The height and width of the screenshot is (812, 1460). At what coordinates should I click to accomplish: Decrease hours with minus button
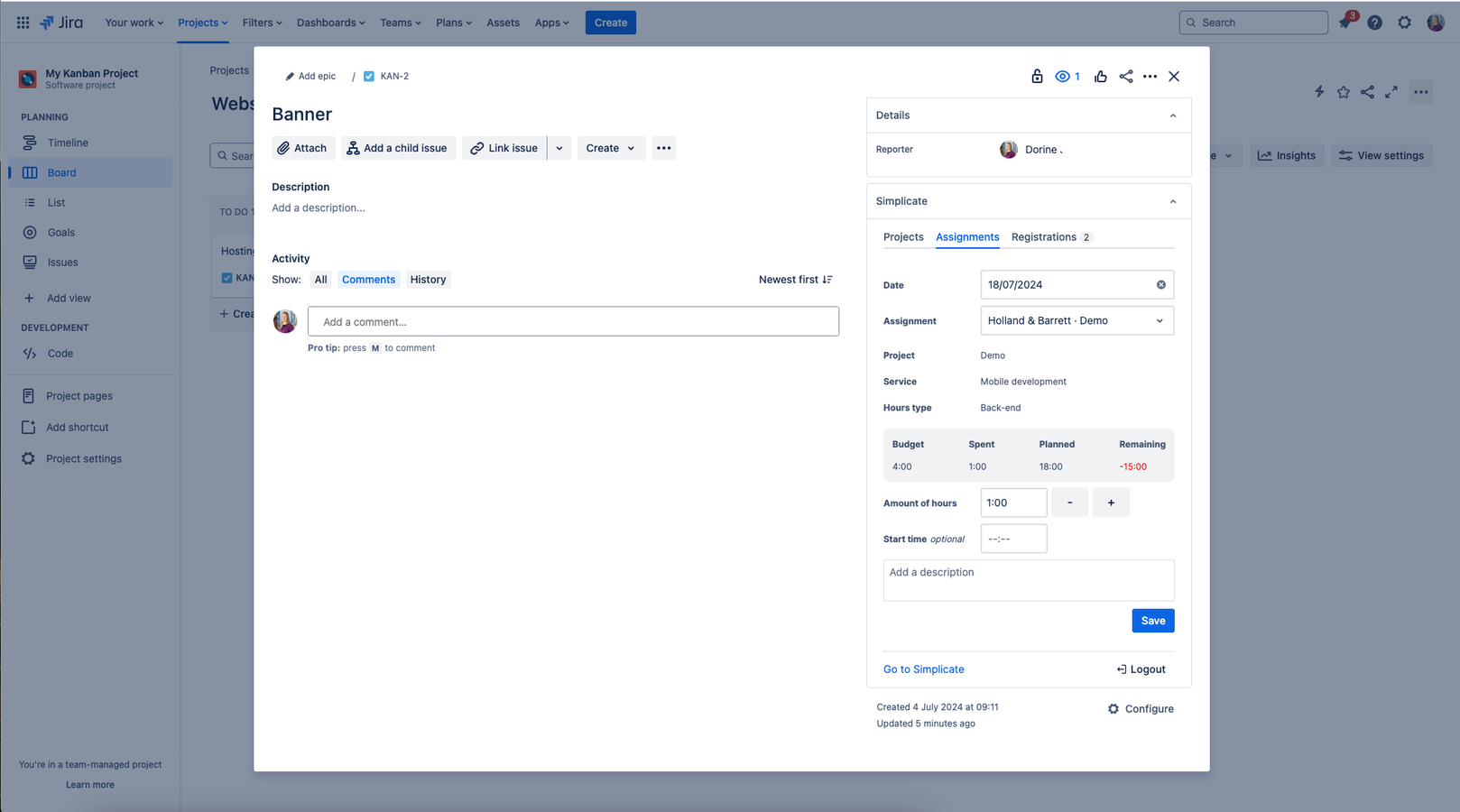(1070, 503)
